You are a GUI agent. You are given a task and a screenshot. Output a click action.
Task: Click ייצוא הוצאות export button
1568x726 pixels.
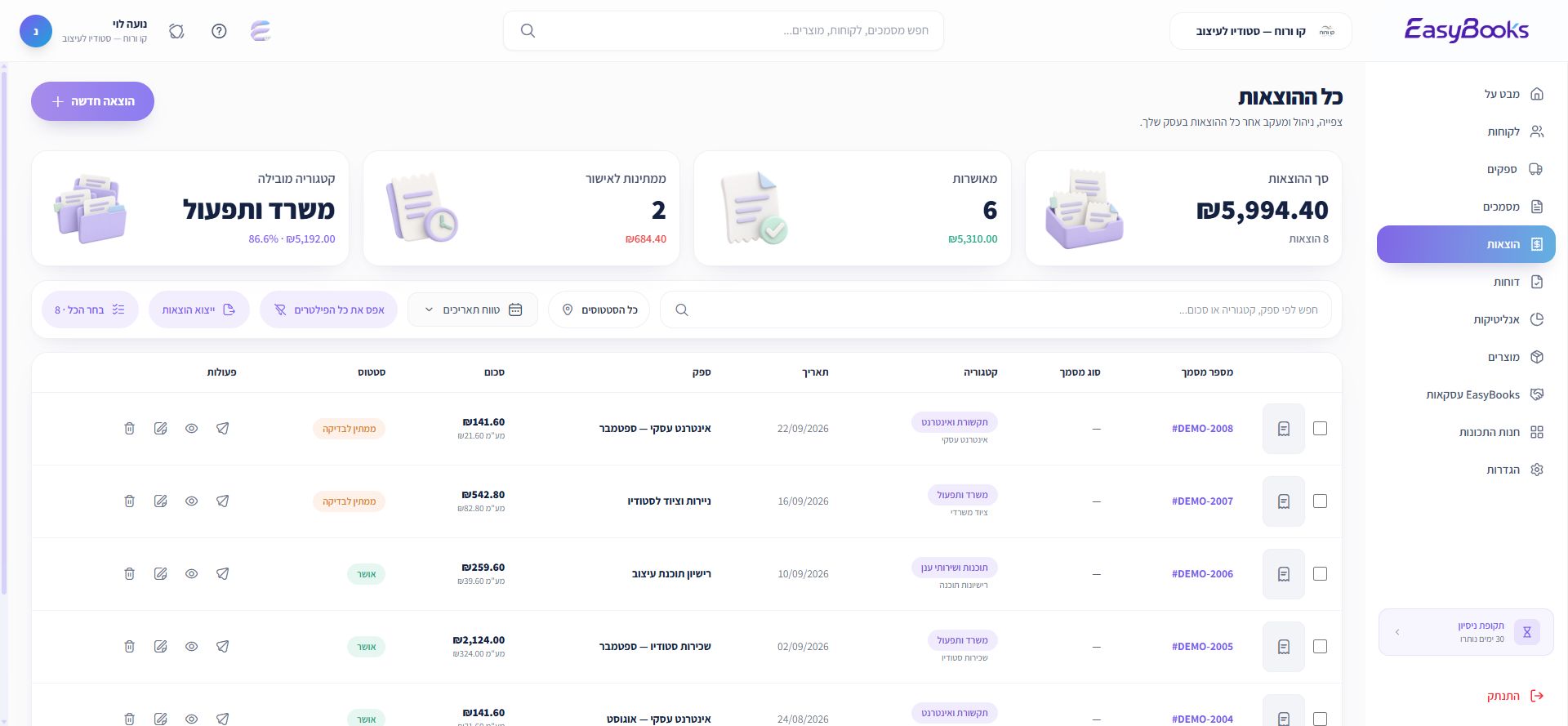[199, 310]
